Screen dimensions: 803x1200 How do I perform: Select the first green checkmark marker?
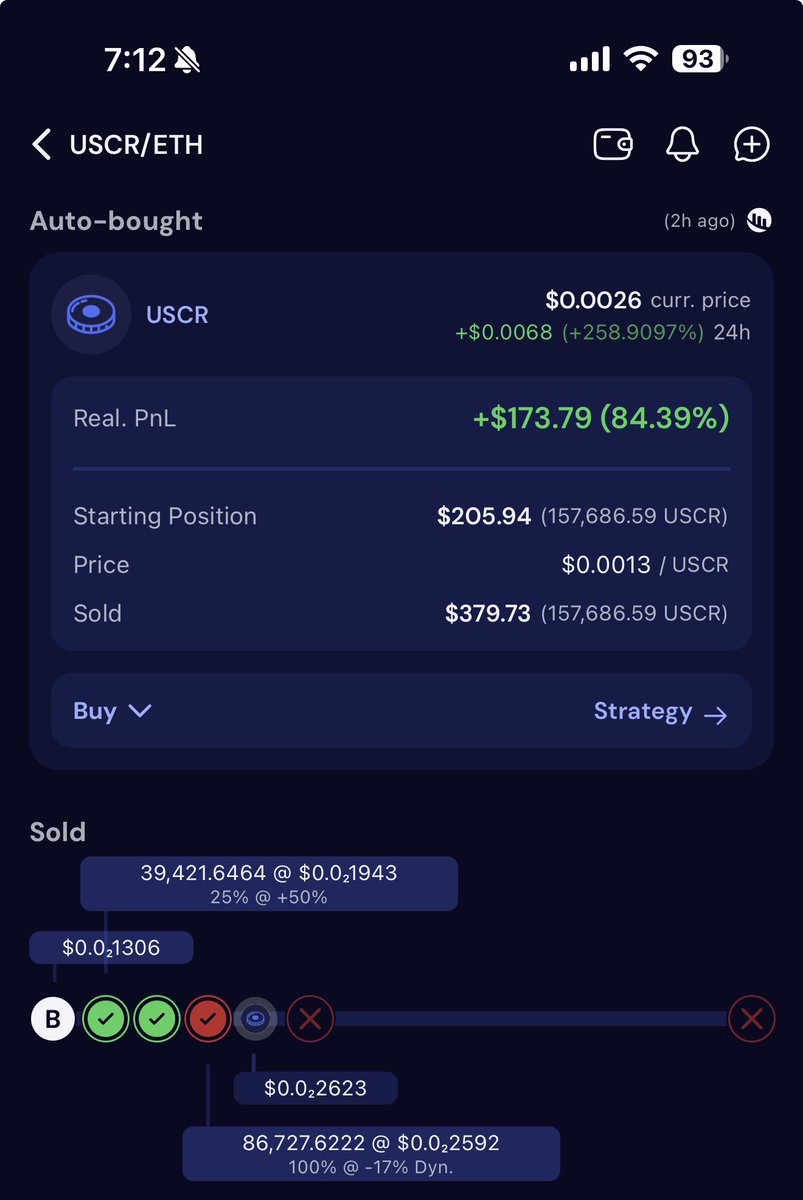(105, 1020)
